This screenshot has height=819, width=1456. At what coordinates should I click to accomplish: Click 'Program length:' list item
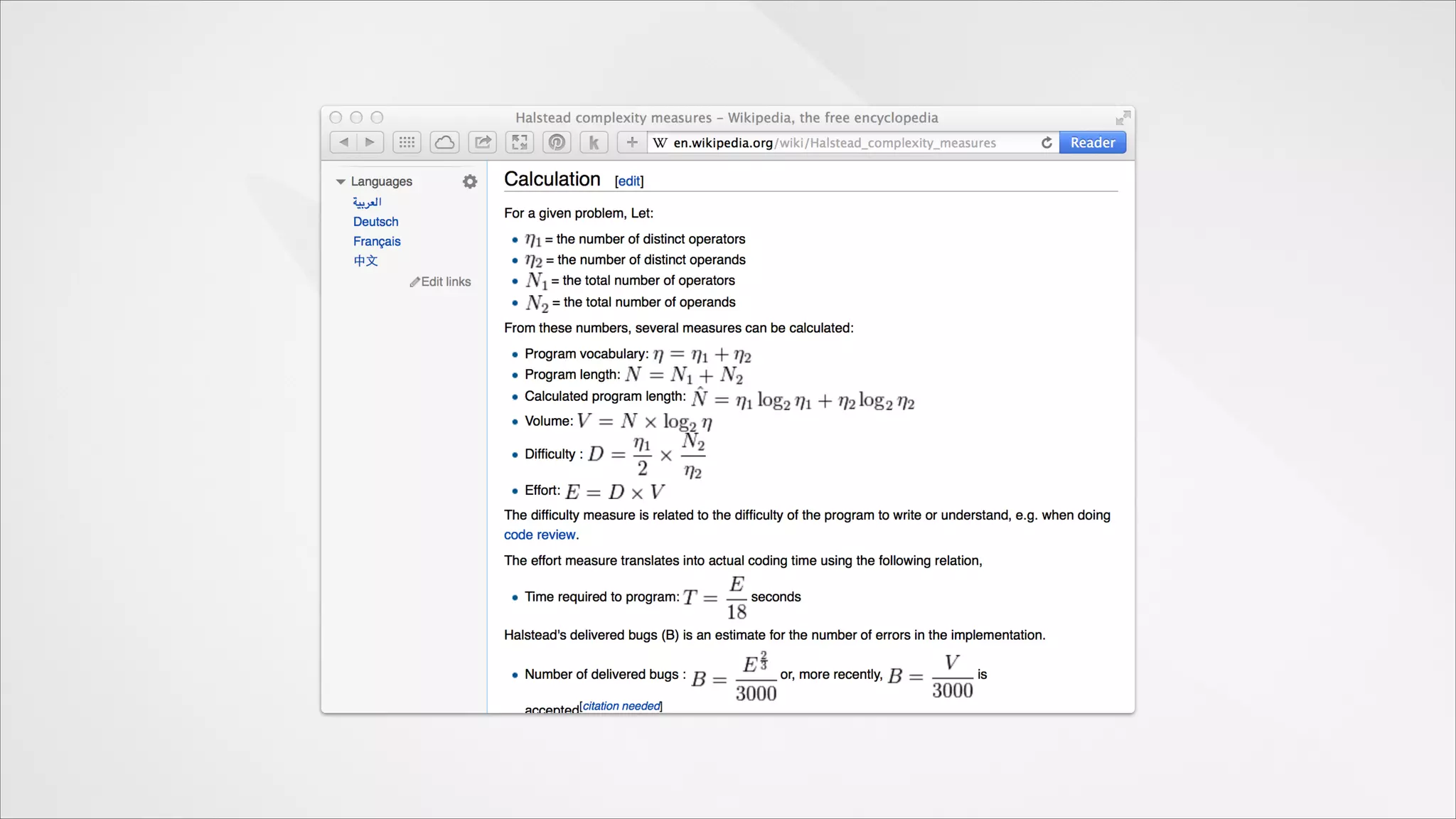(x=633, y=375)
